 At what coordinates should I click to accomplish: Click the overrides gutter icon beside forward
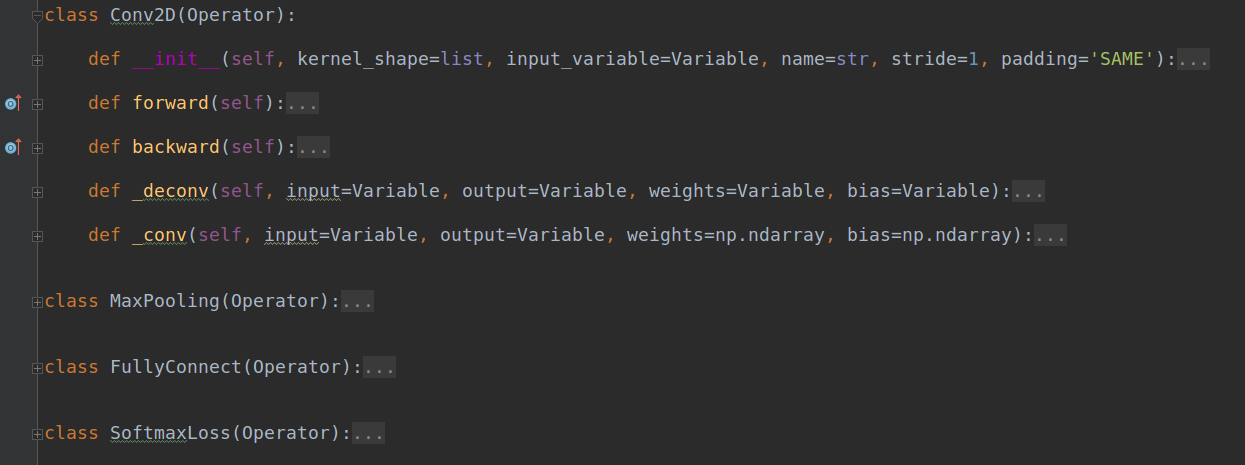click(x=12, y=103)
